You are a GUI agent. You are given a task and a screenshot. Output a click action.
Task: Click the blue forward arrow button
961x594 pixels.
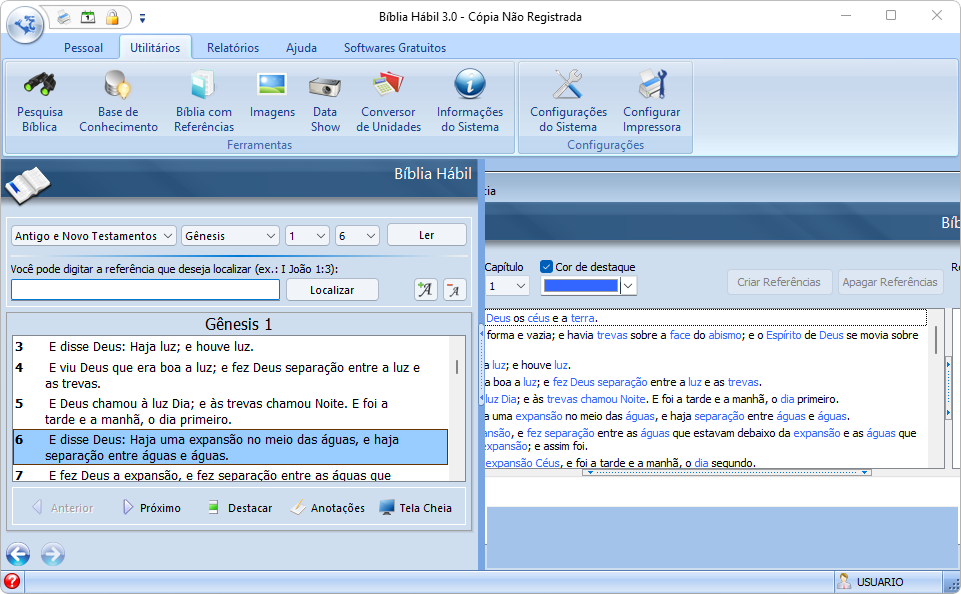click(x=53, y=554)
